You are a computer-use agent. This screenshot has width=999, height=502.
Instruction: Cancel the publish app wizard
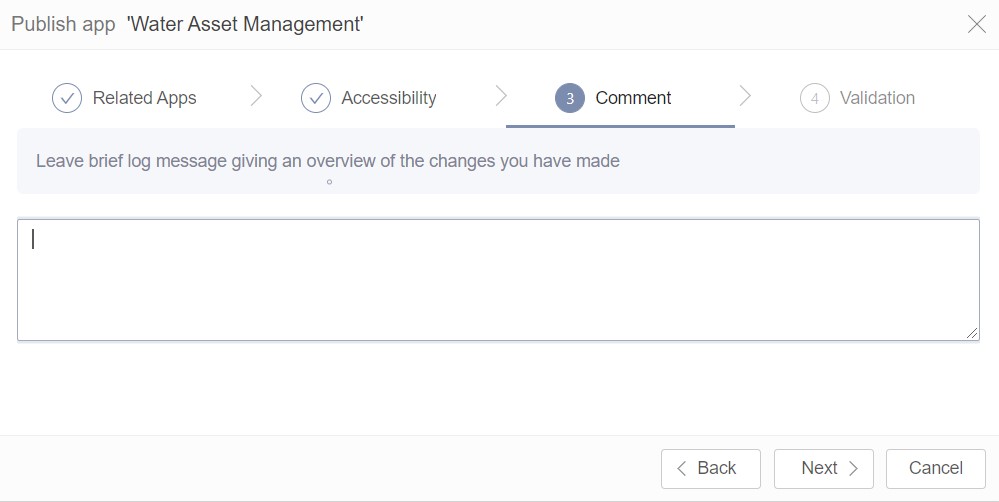pos(935,468)
